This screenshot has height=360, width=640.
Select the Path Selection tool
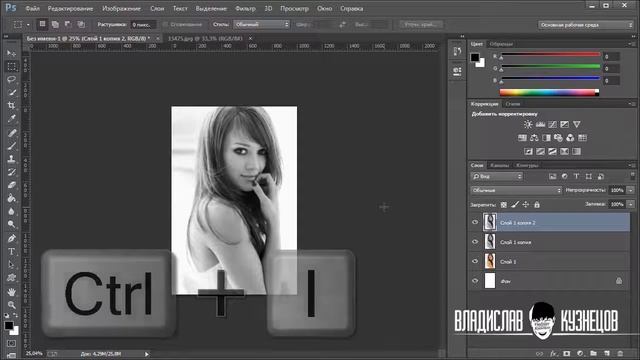pyautogui.click(x=11, y=264)
